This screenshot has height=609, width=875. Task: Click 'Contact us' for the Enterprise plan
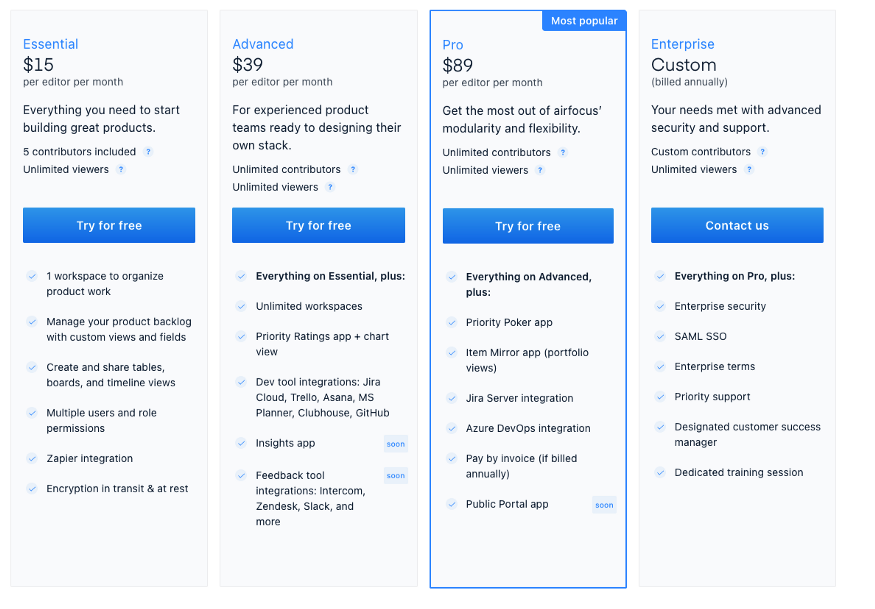coord(737,225)
